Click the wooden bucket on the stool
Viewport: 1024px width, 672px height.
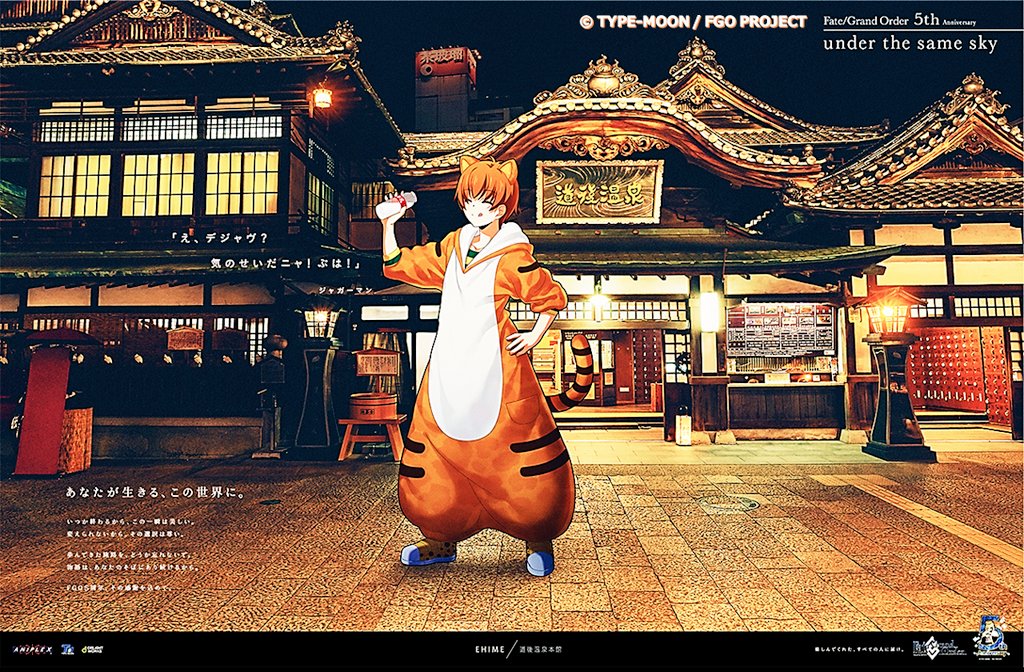click(372, 407)
